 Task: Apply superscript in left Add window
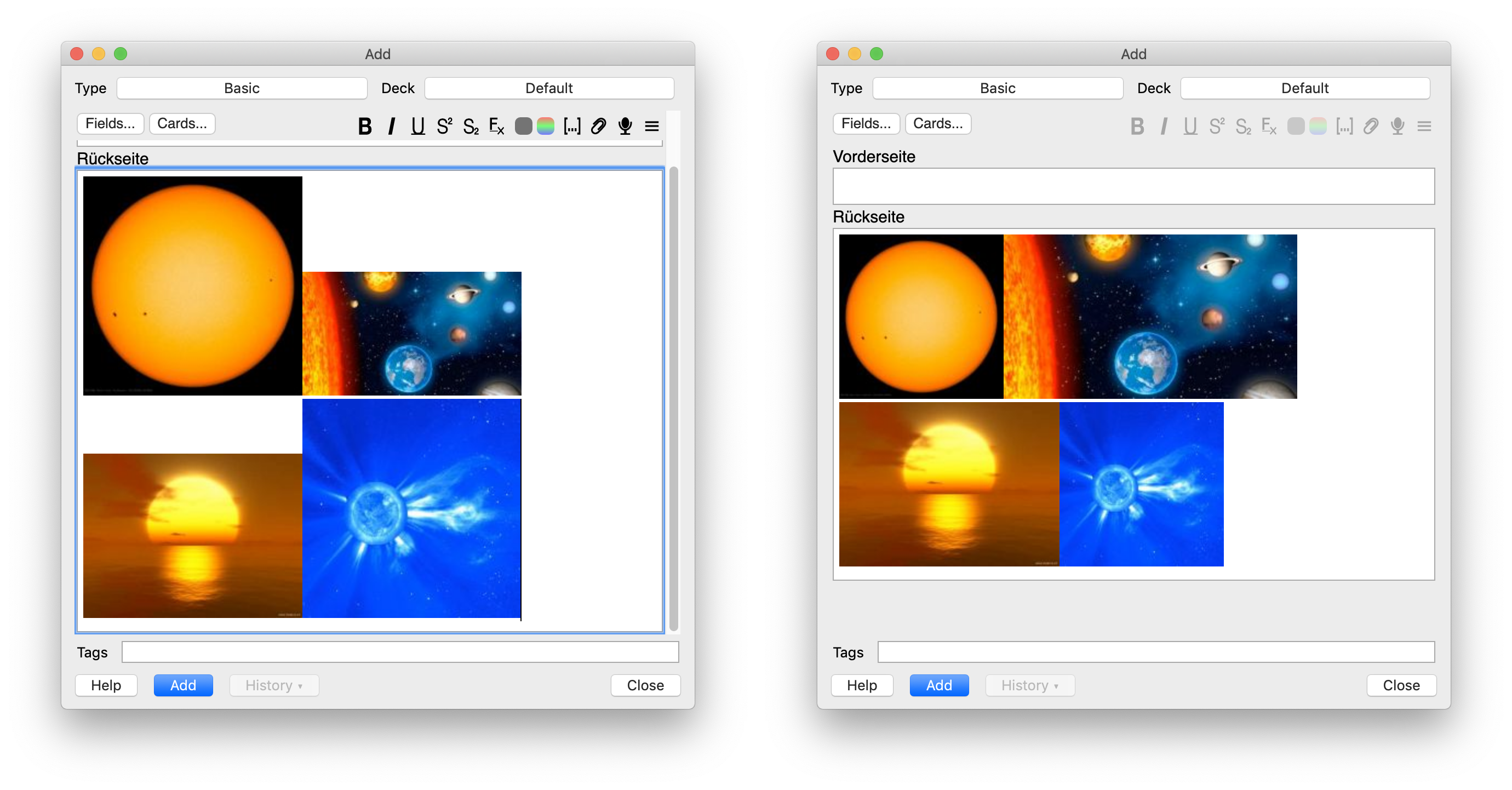(444, 126)
